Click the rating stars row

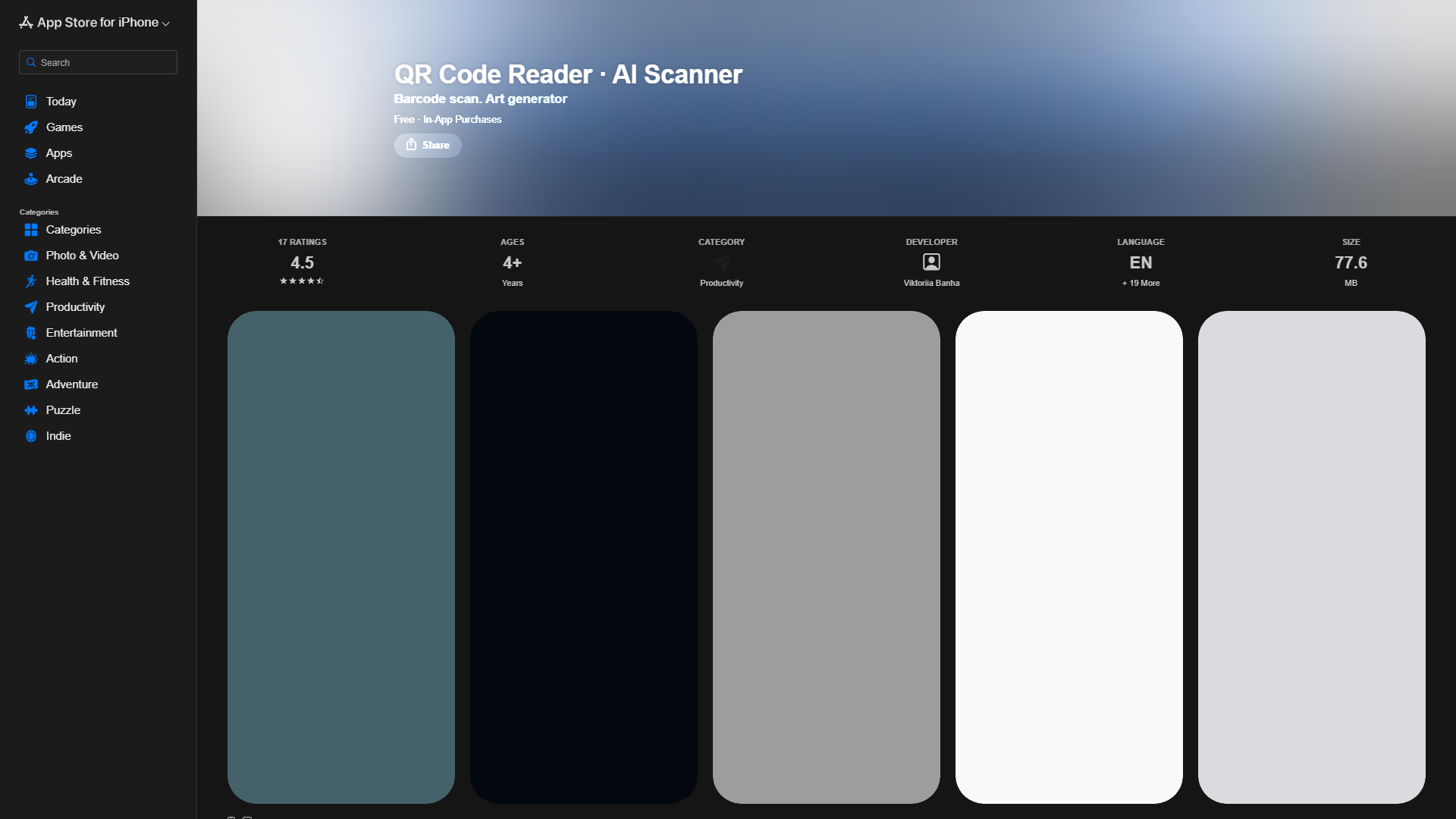[x=302, y=281]
